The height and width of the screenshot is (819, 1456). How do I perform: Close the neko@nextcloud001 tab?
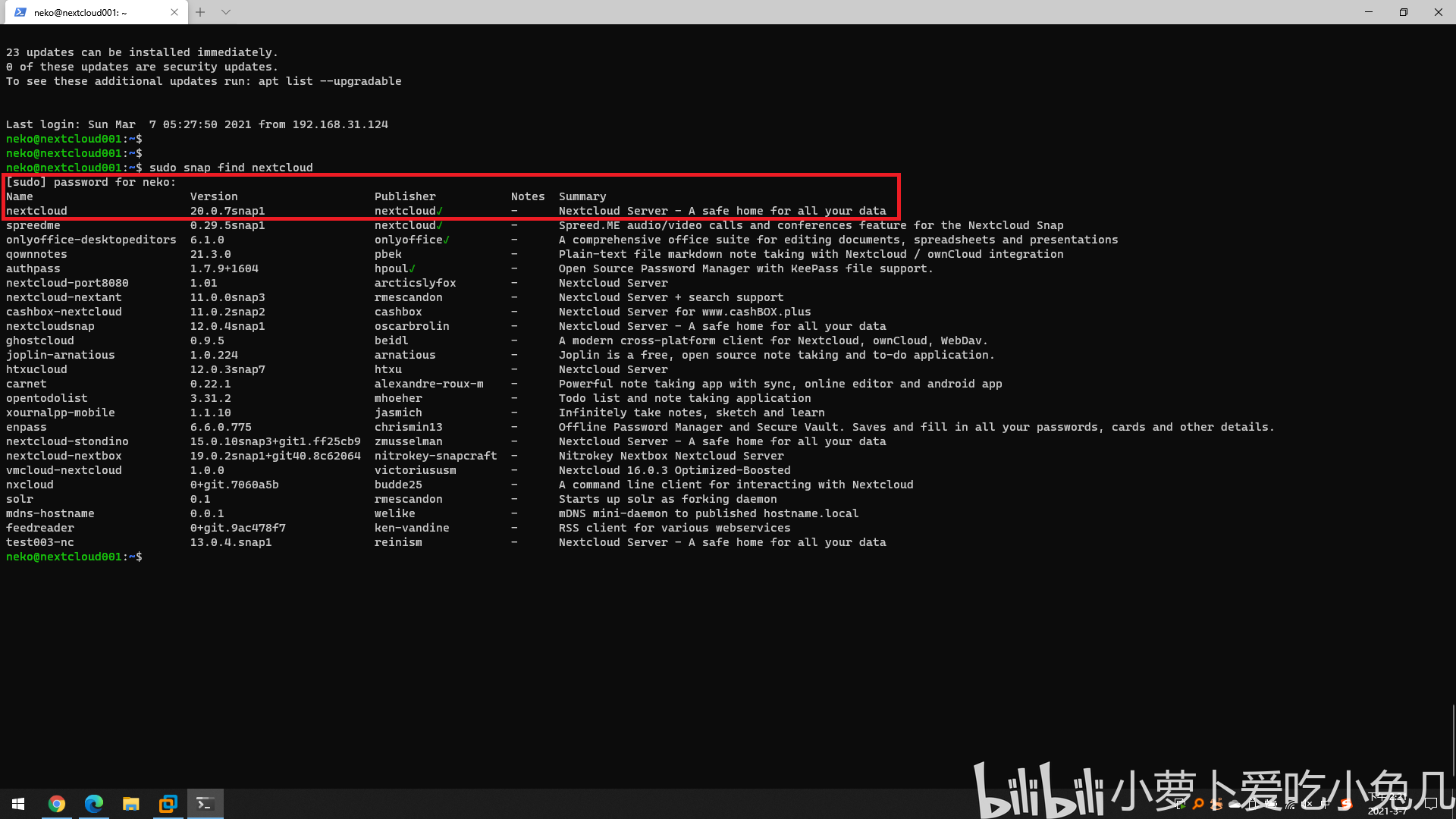(174, 12)
